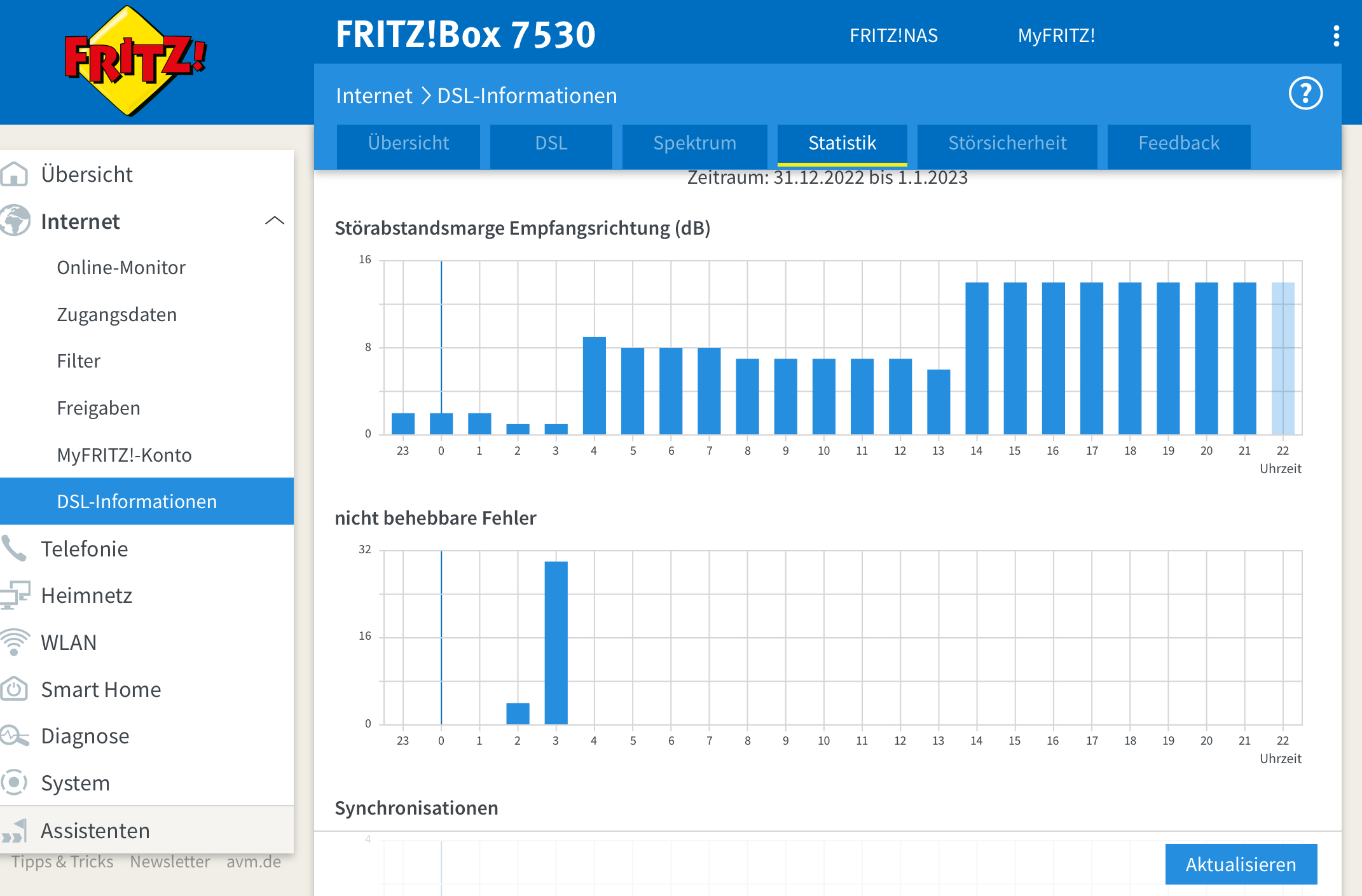Open the FRITZ!NAS link
Image resolution: width=1362 pixels, height=896 pixels.
893,36
